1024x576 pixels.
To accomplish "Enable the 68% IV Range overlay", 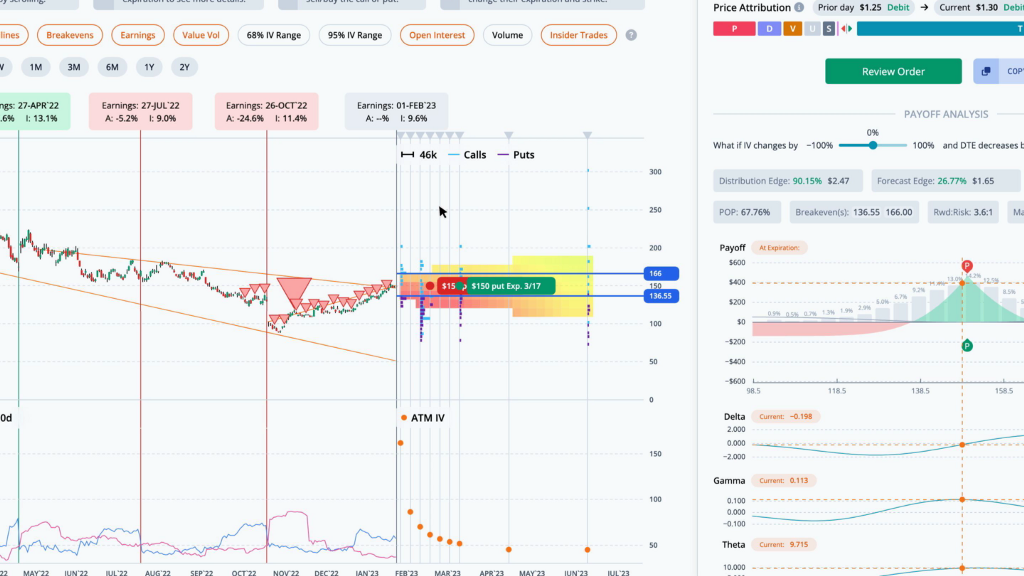I will tap(274, 35).
